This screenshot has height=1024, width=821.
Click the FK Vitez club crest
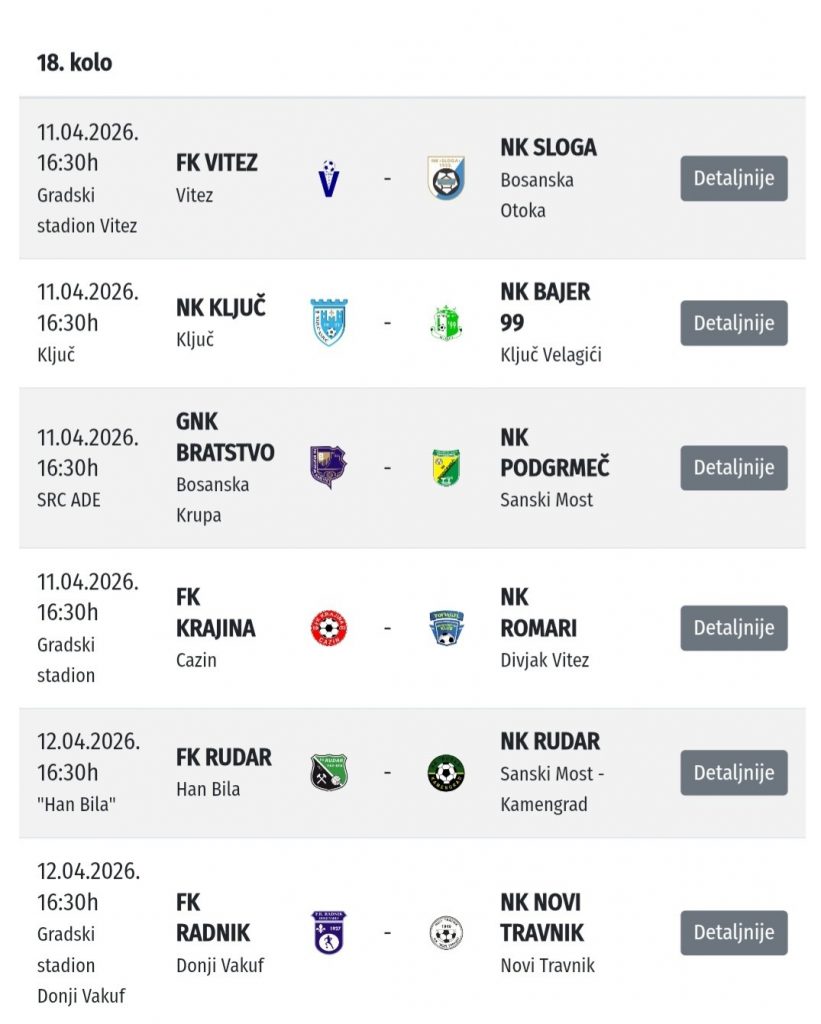[x=328, y=179]
